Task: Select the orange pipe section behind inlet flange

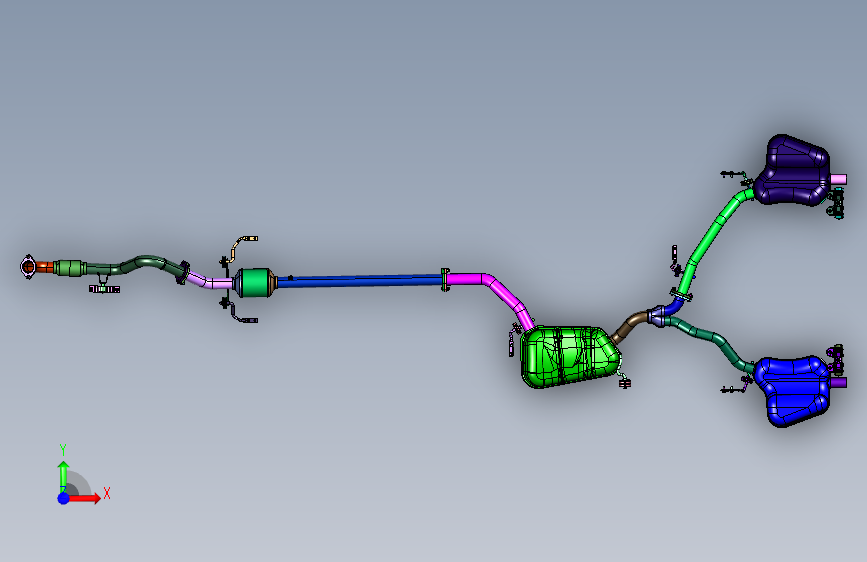Action: (45, 267)
